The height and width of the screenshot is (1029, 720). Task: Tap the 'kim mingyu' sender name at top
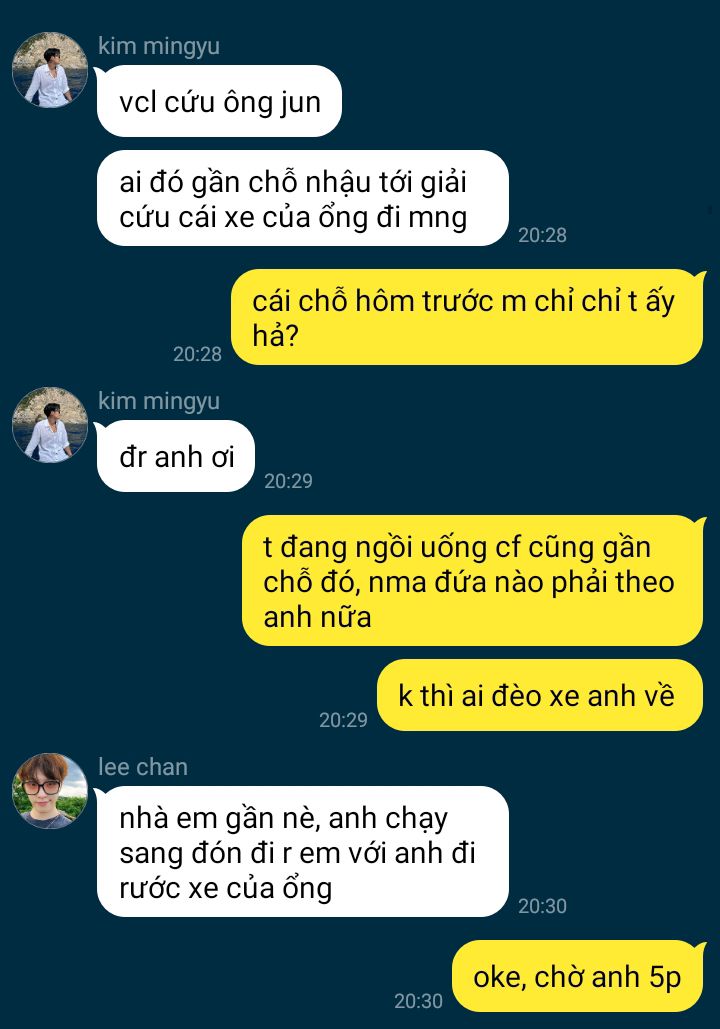pyautogui.click(x=159, y=47)
